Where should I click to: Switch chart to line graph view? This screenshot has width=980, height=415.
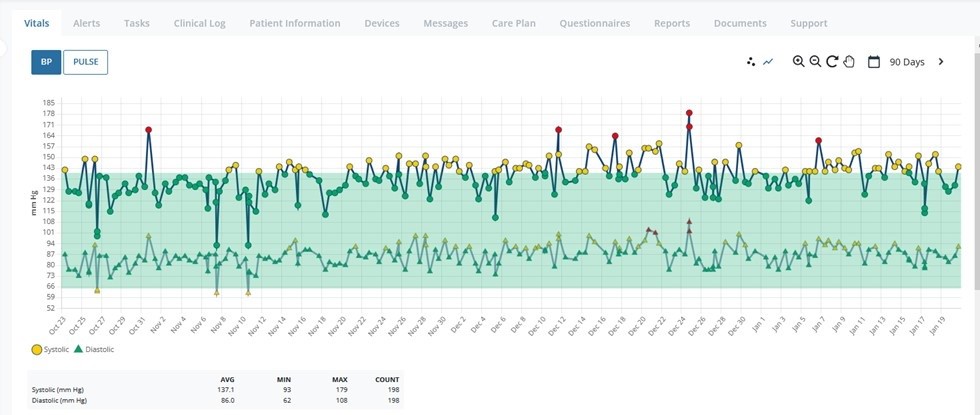(768, 62)
